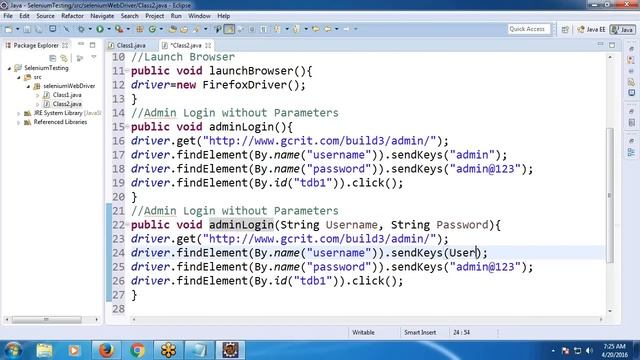Click the Package Explorer horizontal scrollbar
Image resolution: width=640 pixels, height=360 pixels.
tap(52, 320)
